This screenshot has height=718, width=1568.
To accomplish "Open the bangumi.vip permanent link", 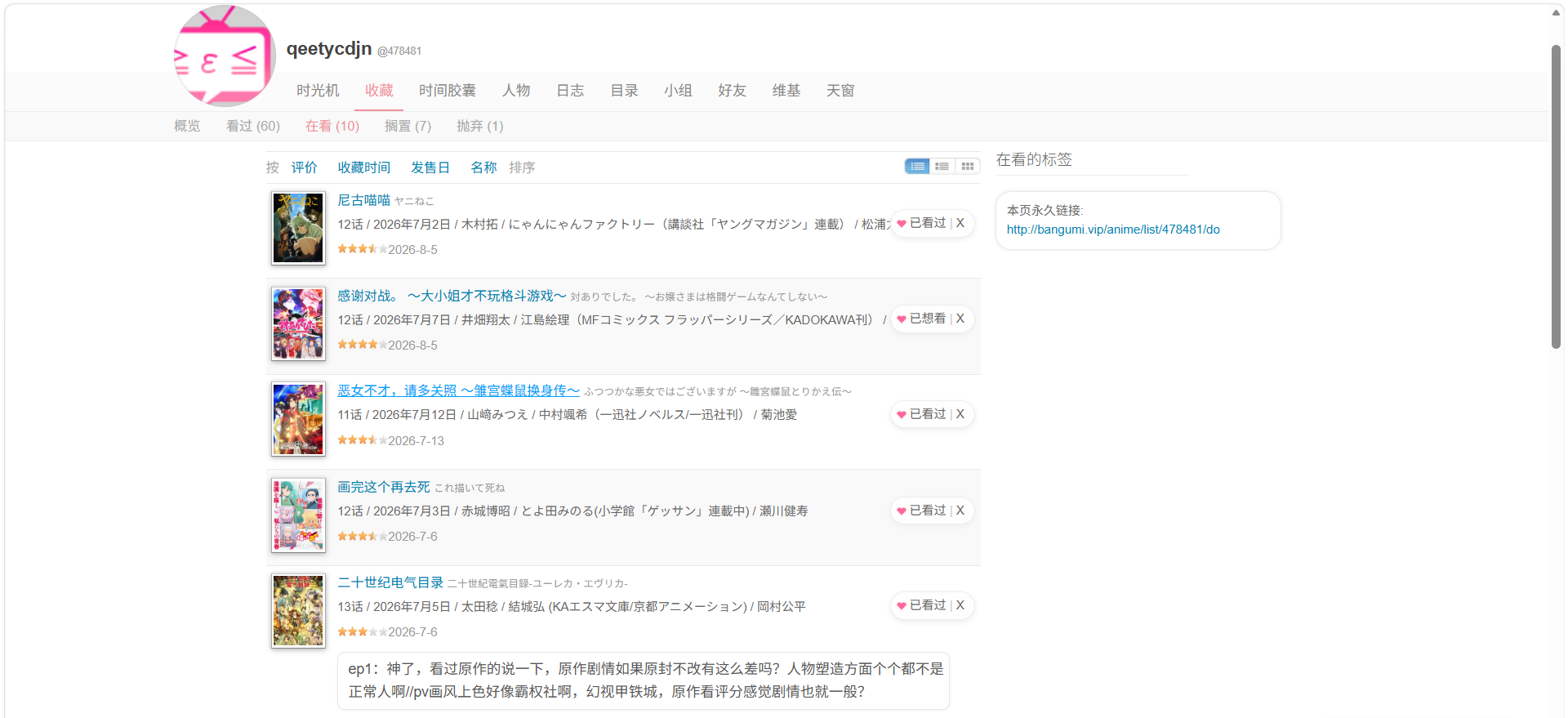I will 1113,230.
